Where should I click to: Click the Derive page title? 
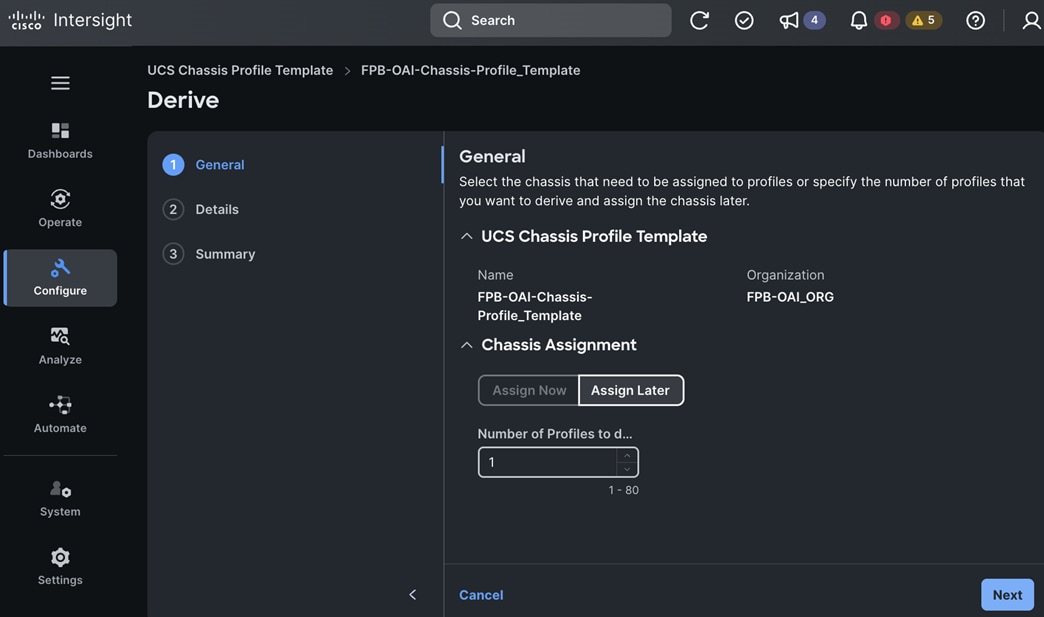(x=183, y=100)
